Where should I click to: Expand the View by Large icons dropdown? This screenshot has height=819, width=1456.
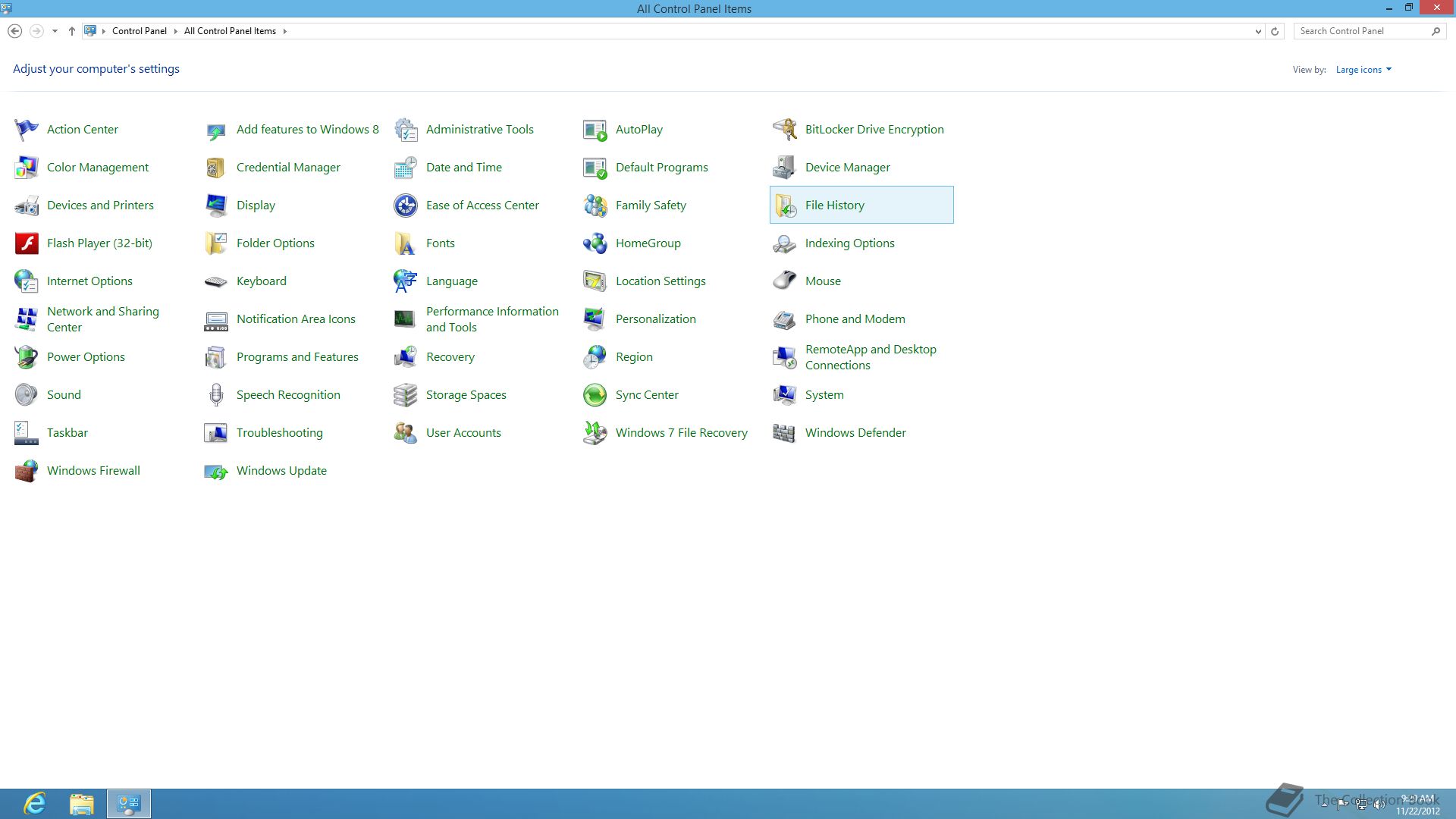coord(1363,70)
